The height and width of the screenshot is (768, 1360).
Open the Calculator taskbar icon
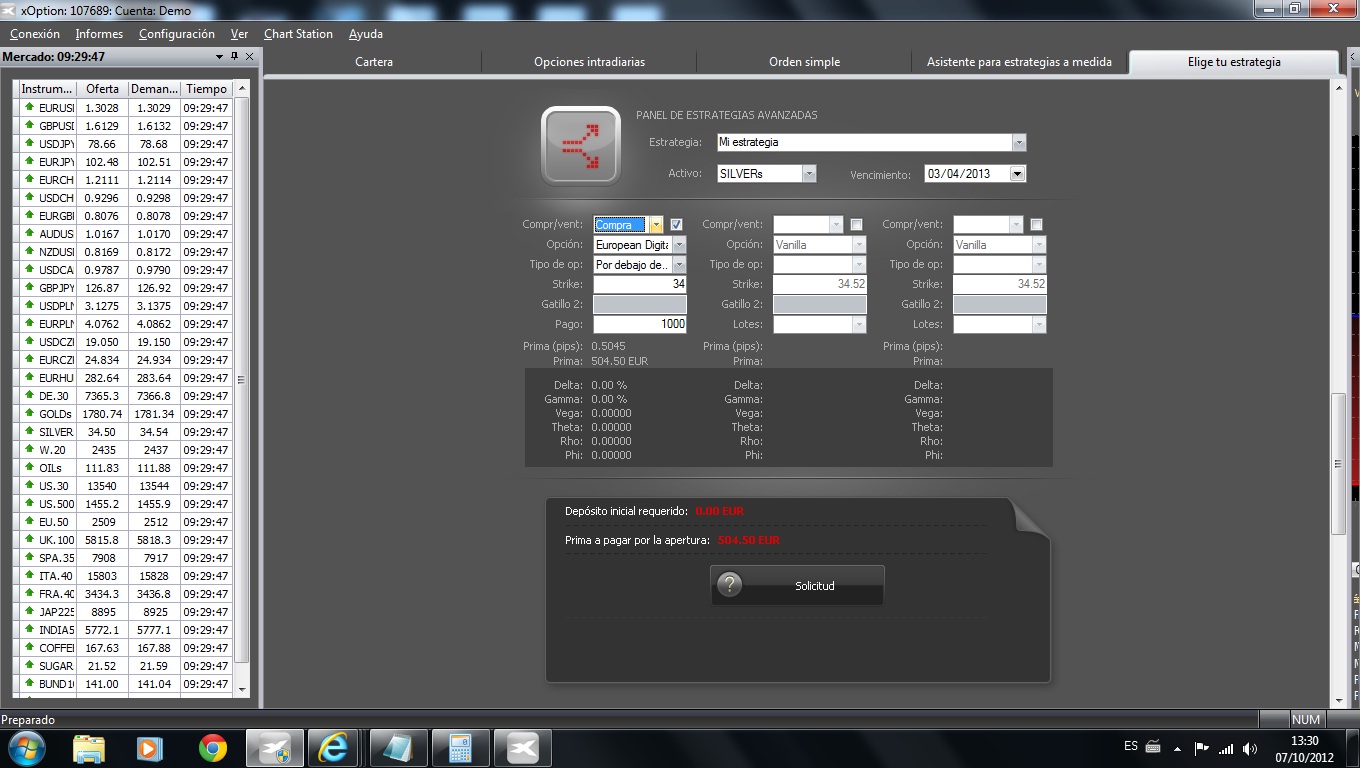click(460, 748)
